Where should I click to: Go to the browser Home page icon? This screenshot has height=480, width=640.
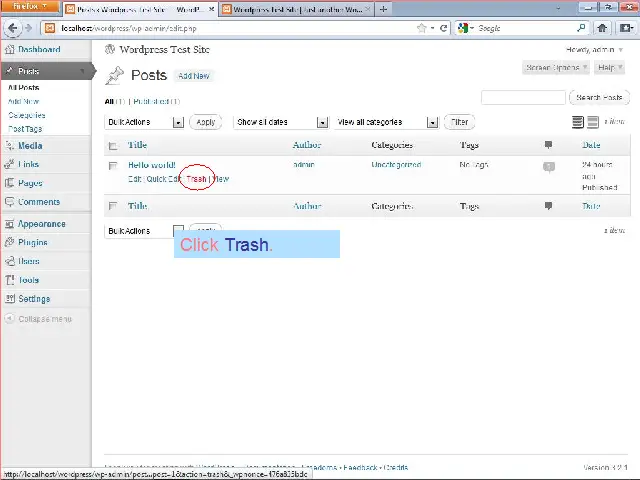[x=602, y=28]
